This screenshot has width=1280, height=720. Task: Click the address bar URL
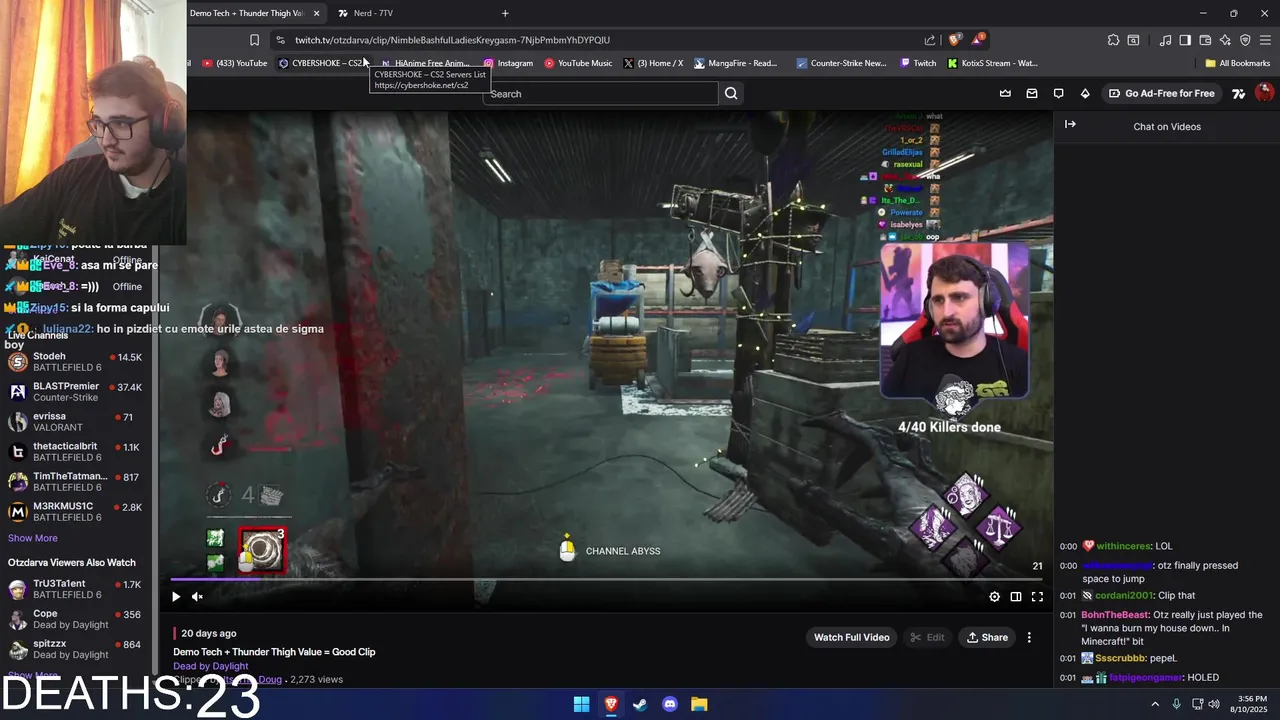[x=452, y=40]
